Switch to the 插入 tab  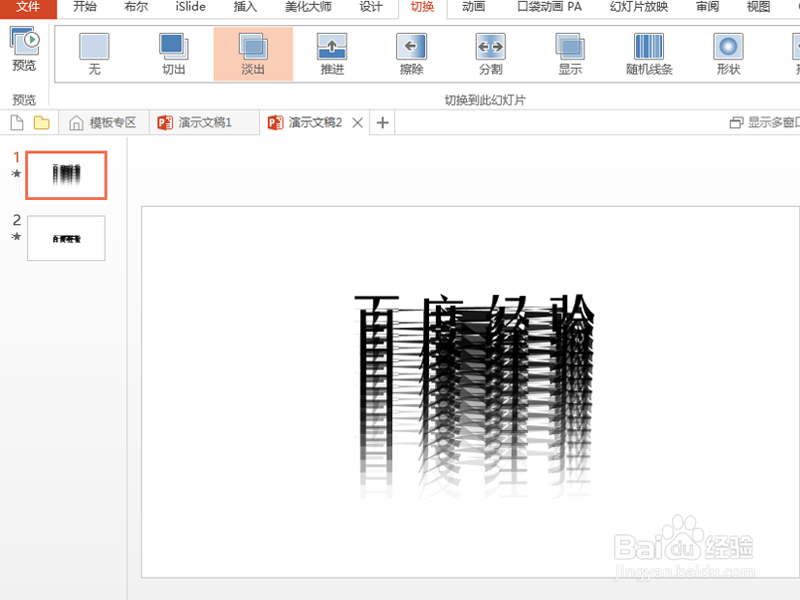(245, 7)
